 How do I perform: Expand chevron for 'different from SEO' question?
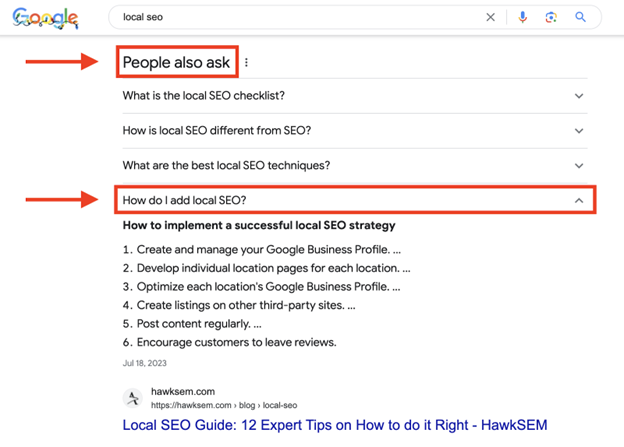(578, 131)
